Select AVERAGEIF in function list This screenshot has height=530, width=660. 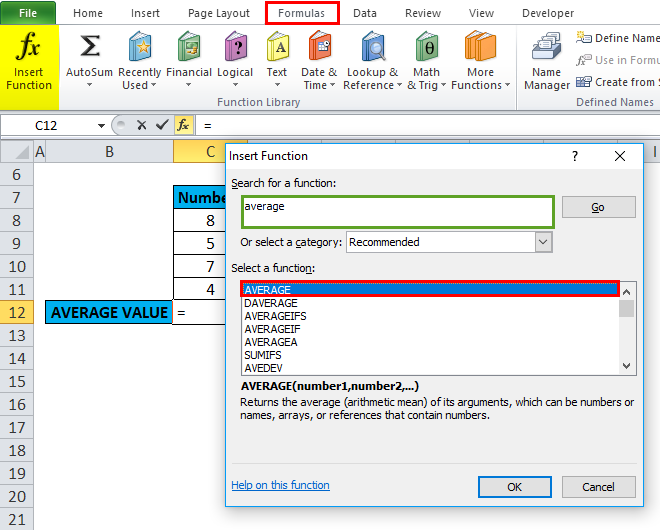(x=430, y=329)
